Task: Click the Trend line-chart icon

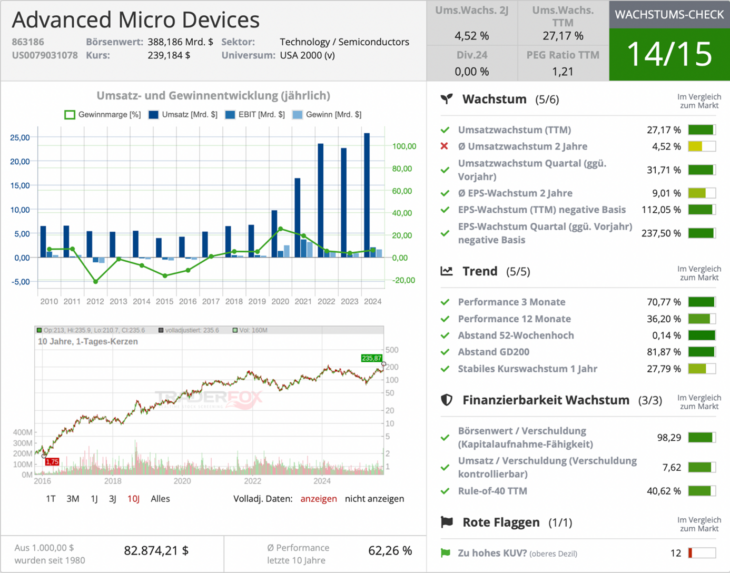Action: pyautogui.click(x=448, y=271)
